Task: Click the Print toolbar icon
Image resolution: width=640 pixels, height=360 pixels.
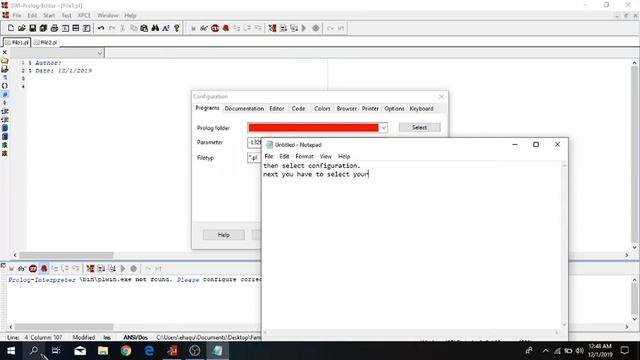Action: click(x=54, y=28)
